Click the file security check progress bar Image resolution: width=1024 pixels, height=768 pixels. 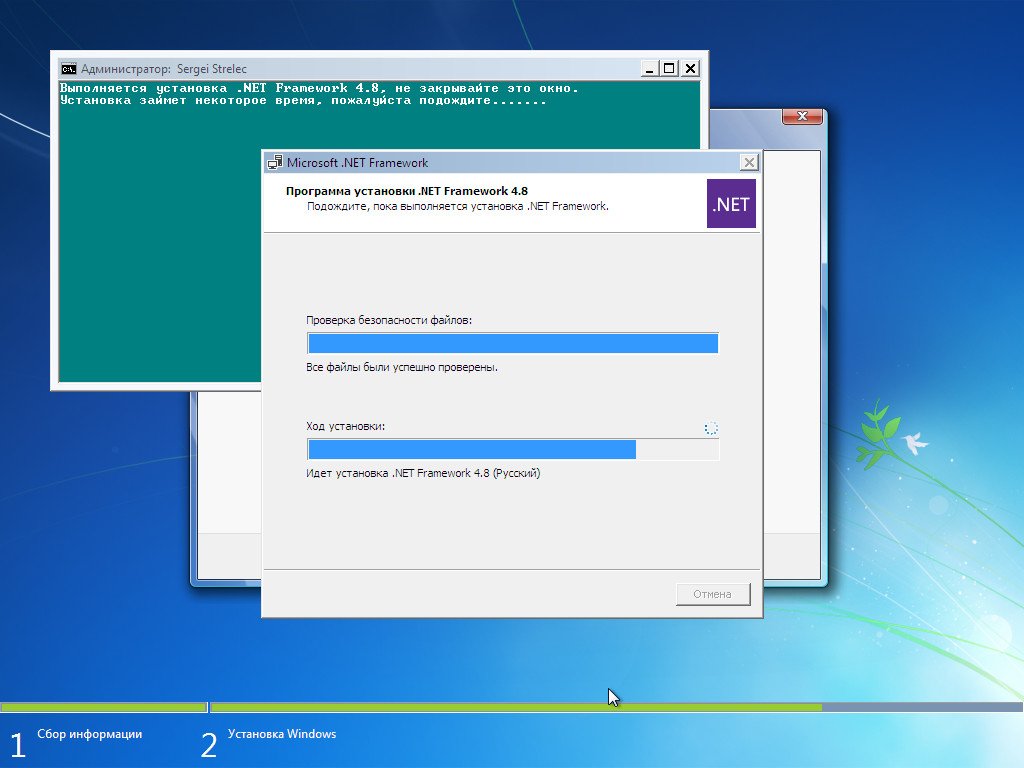tap(513, 343)
